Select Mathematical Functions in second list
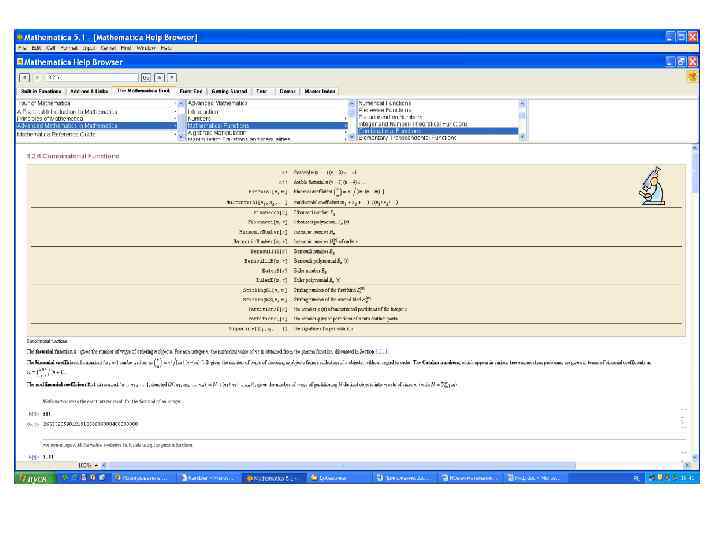The image size is (720, 540). click(267, 125)
